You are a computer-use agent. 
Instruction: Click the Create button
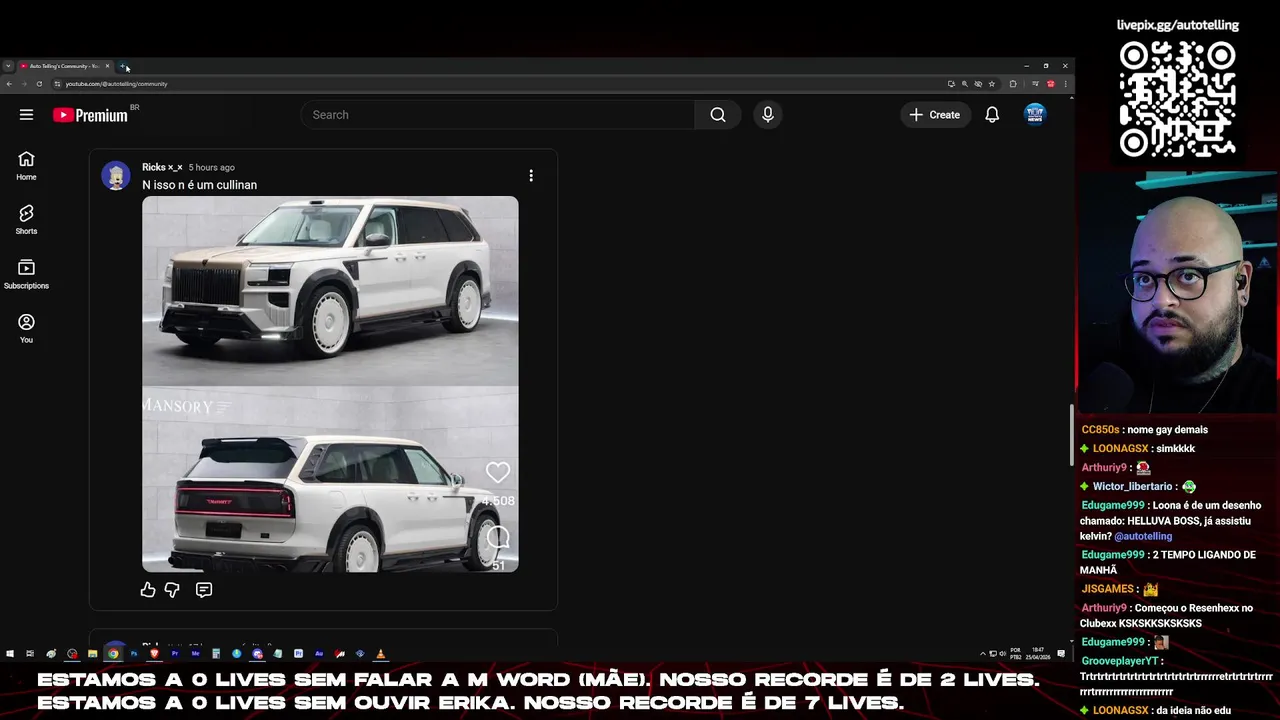point(935,115)
